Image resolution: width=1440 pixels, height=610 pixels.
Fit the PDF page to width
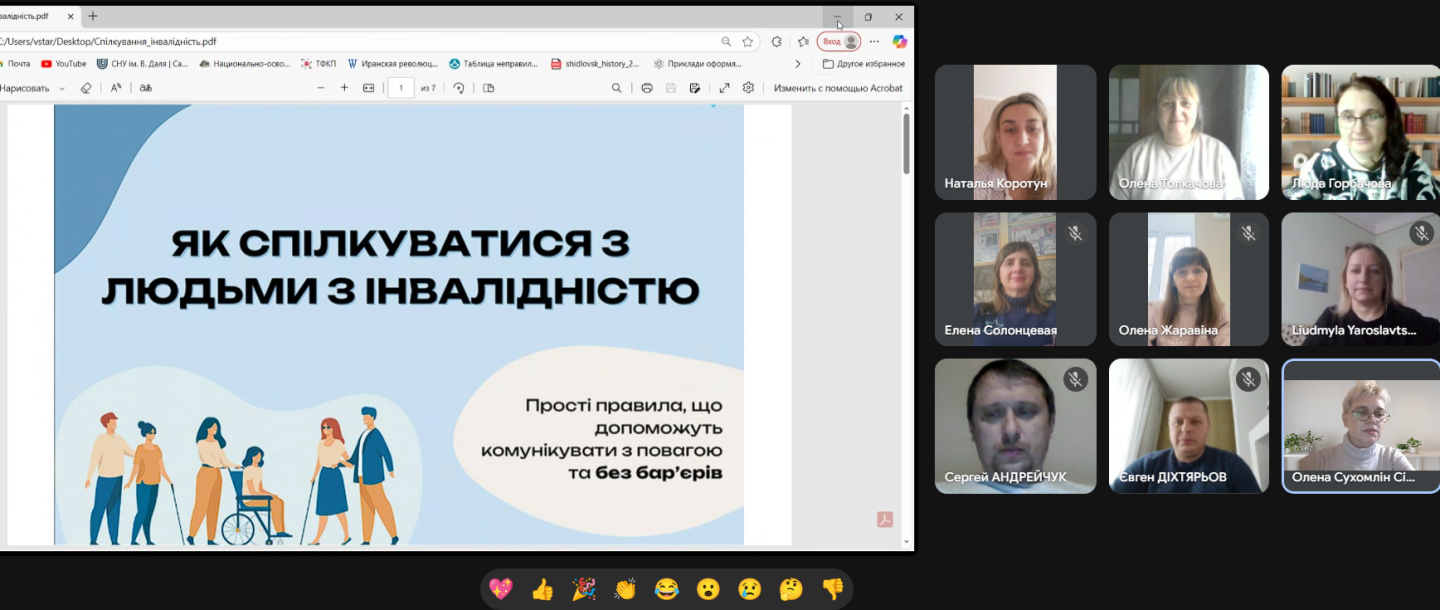coord(368,88)
